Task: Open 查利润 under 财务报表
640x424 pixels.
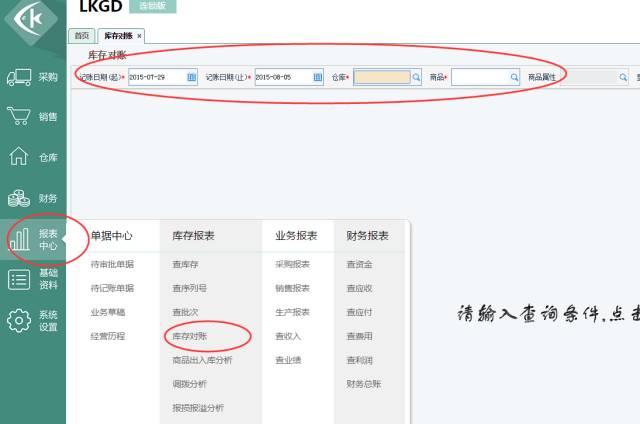Action: [359, 360]
